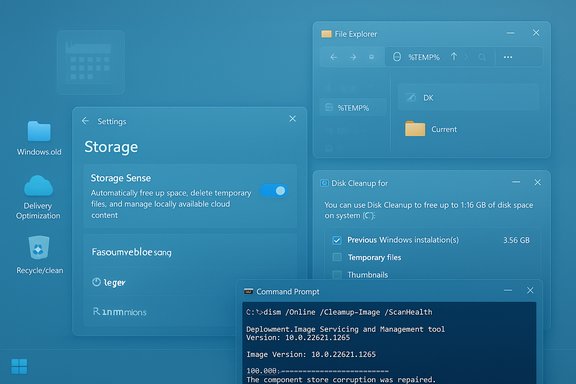Click the 3.56 GB size value
Viewport: 576px width, 384px height.
point(516,240)
